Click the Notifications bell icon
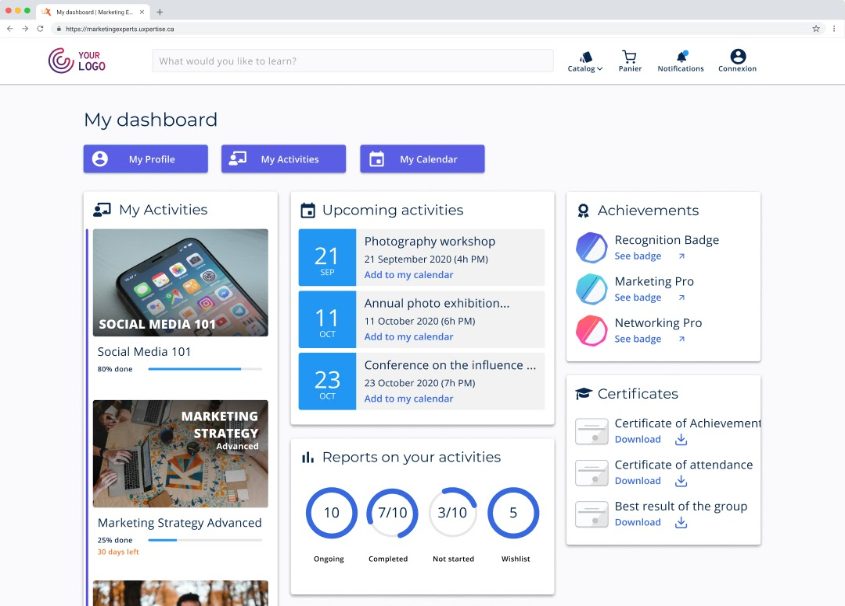 click(681, 57)
